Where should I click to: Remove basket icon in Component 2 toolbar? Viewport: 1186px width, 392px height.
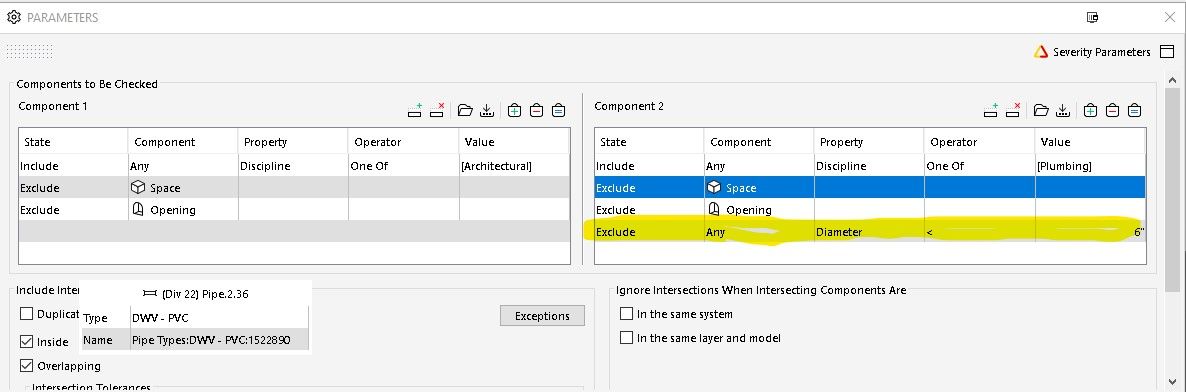(x=1112, y=110)
